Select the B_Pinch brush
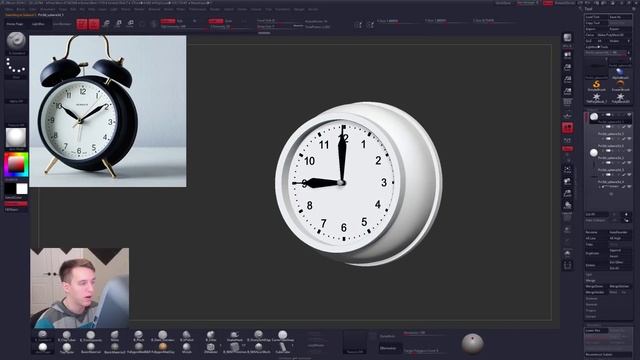Image resolution: width=640 pixels, height=360 pixels. (x=139, y=336)
